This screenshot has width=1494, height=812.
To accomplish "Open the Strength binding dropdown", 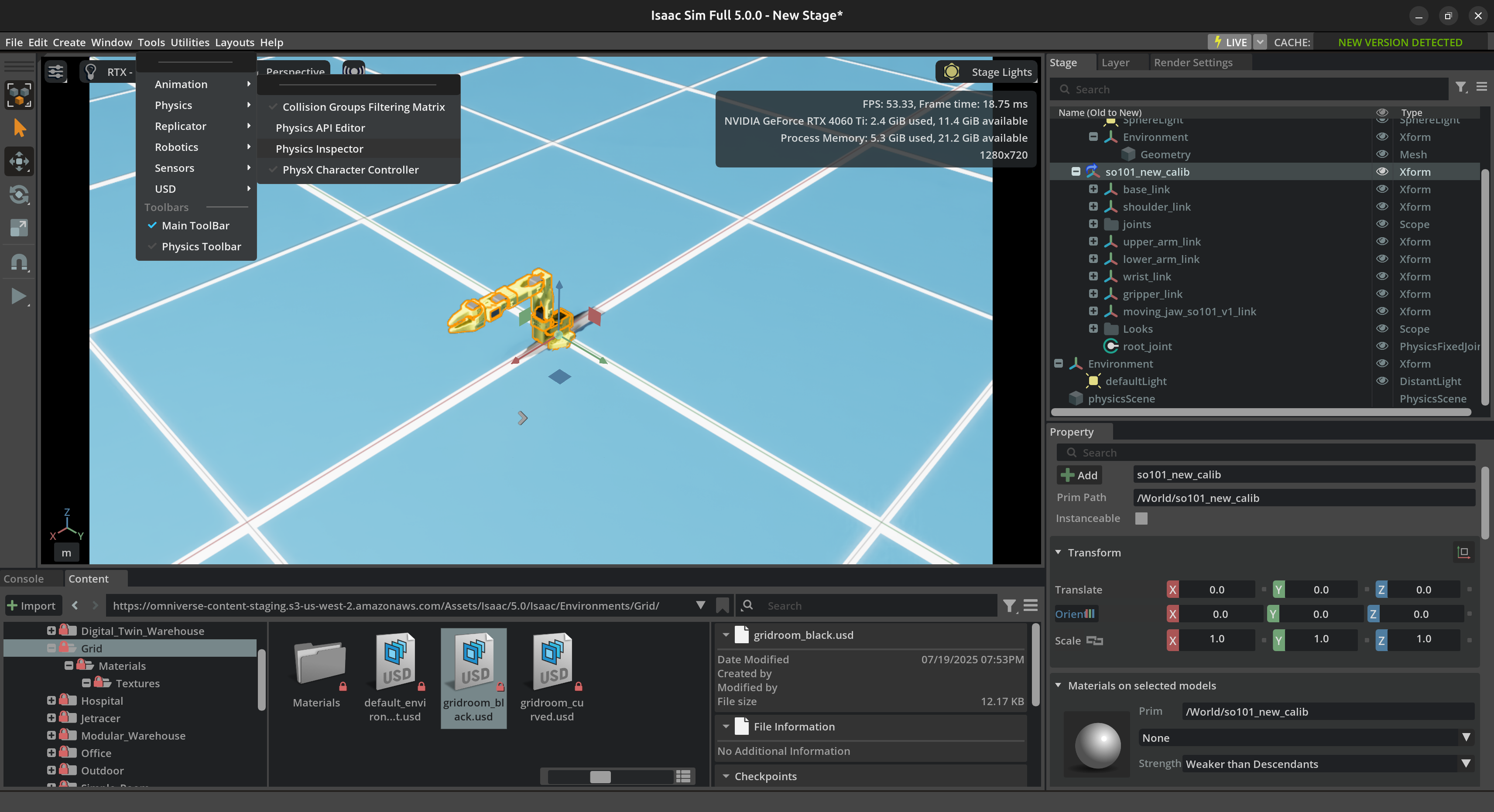I will click(1328, 764).
